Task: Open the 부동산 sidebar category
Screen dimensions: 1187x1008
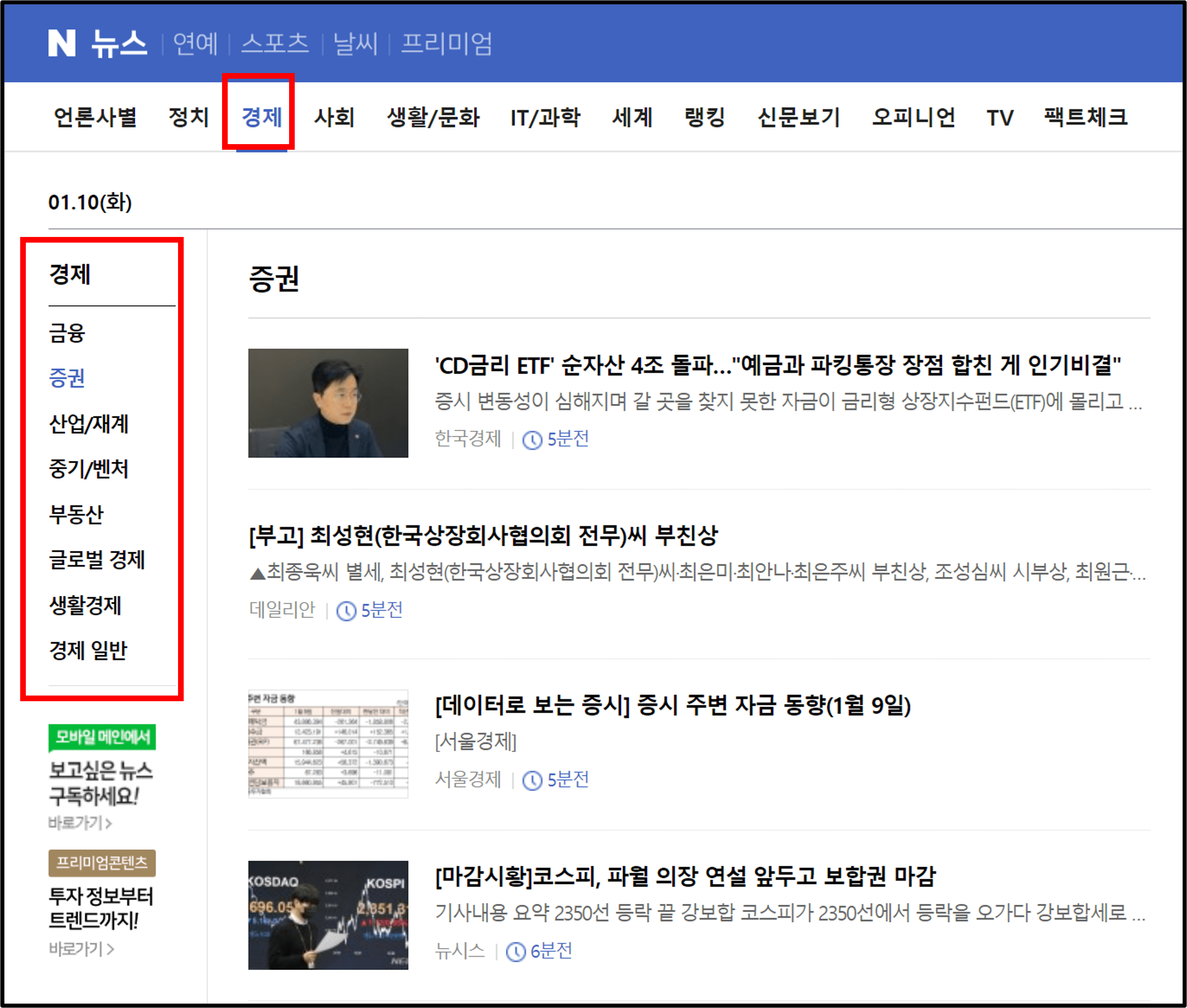Action: 77,514
